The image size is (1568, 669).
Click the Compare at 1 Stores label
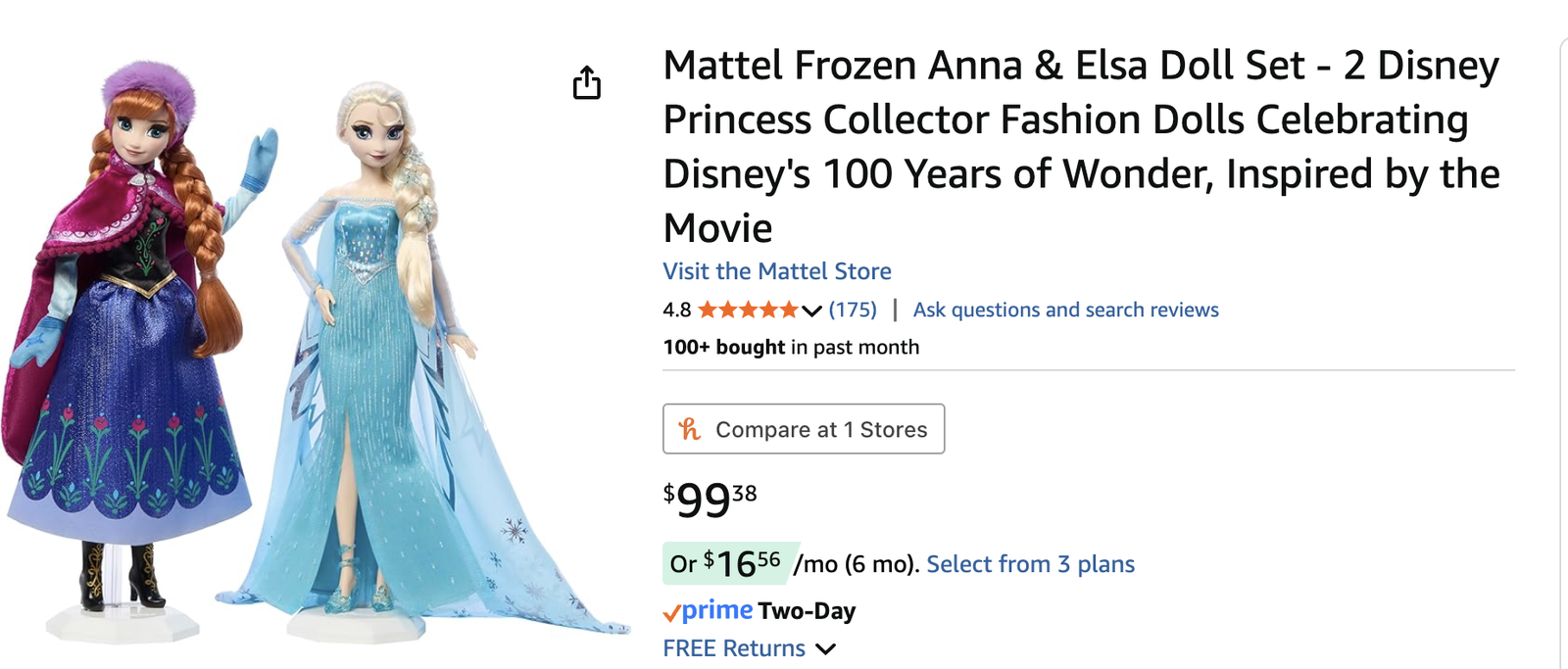pos(821,429)
